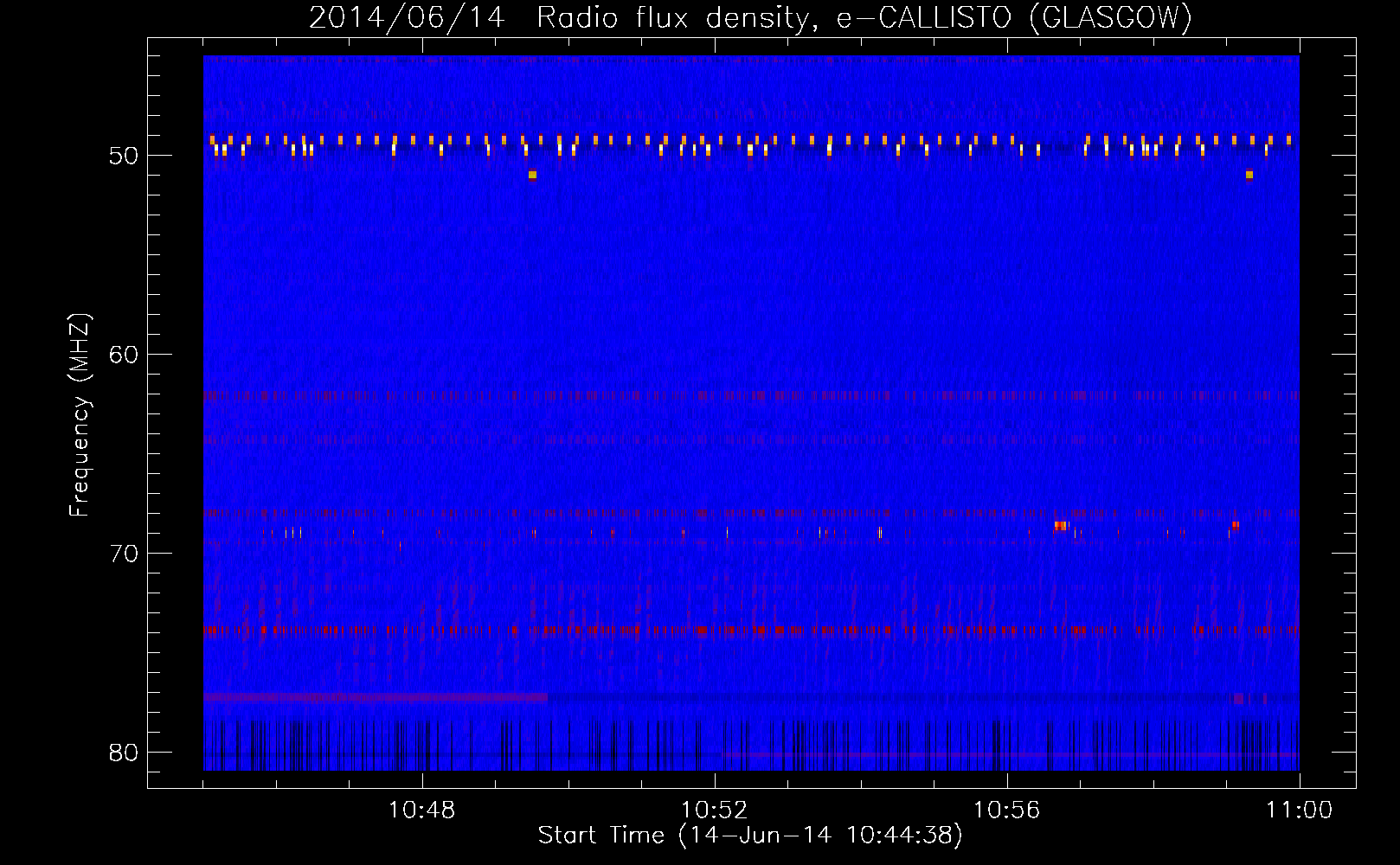Screen dimensions: 1400x865
Task: Click the 'e-CALLISTO (GLASGOW)' title text
Action: [x=1015, y=18]
